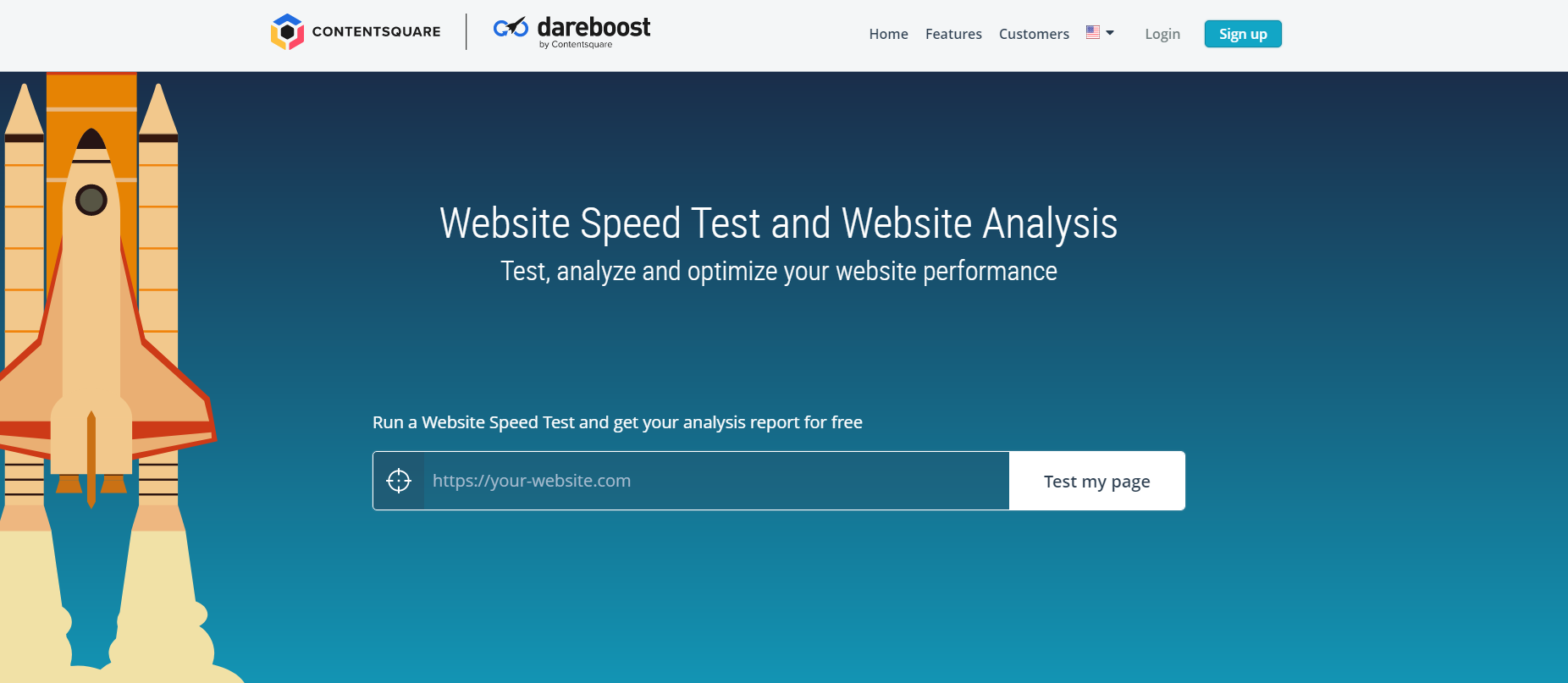Click the 'Run a Website Speed Test' label
Viewport: 1568px width, 683px height.
click(x=617, y=422)
